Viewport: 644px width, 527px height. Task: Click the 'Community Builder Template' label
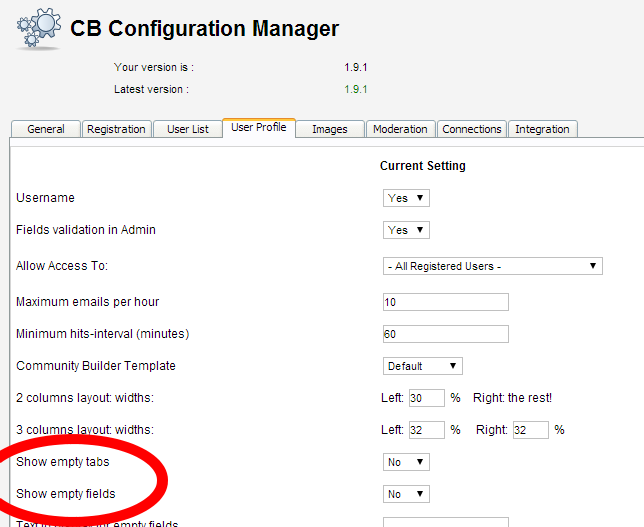[x=96, y=366]
